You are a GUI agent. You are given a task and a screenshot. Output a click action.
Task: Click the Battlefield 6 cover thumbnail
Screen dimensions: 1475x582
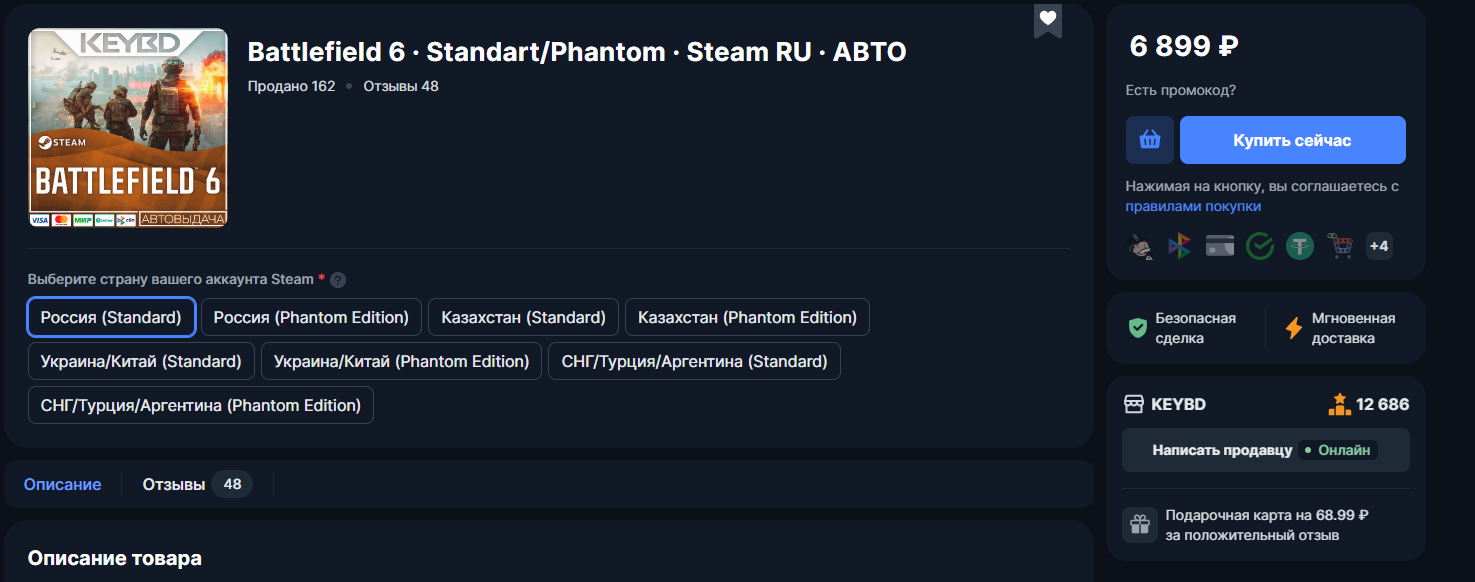[127, 127]
